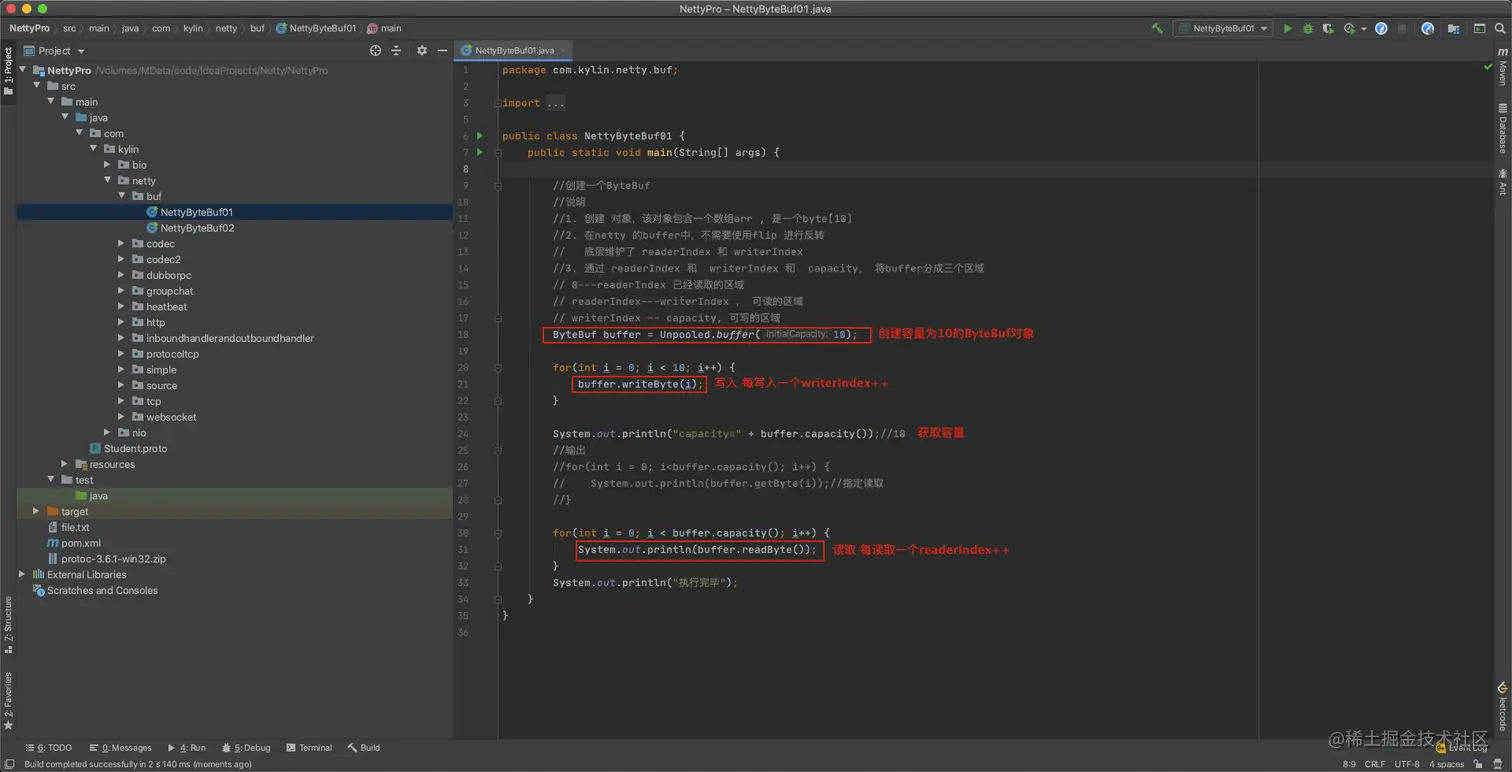Image resolution: width=1512 pixels, height=772 pixels.
Task: Expand the codec folder in tree
Action: [x=121, y=244]
